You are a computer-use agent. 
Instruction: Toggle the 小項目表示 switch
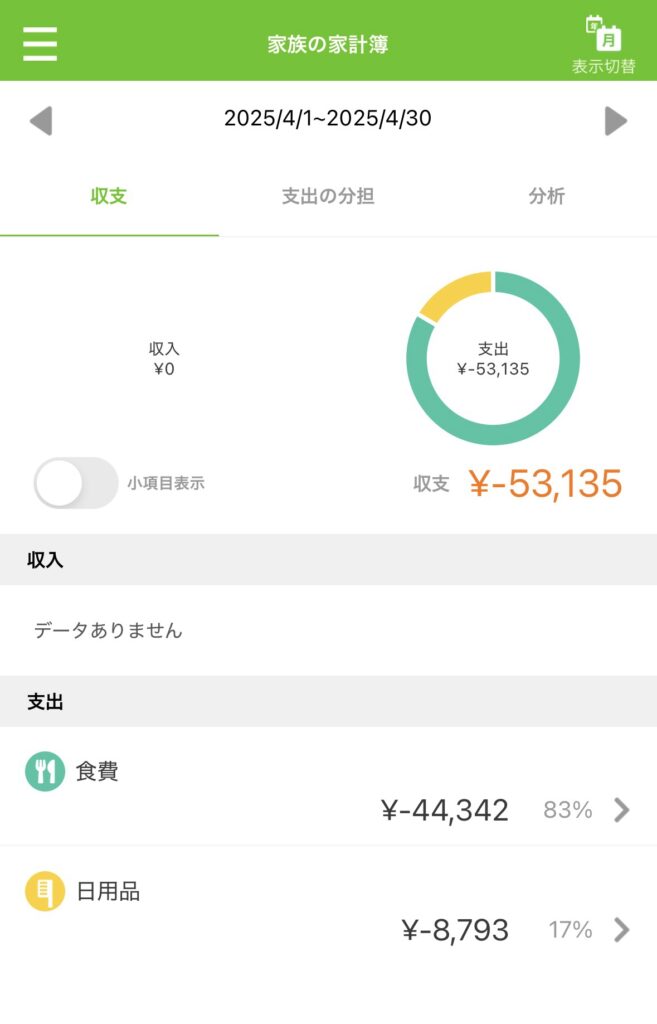[x=76, y=483]
